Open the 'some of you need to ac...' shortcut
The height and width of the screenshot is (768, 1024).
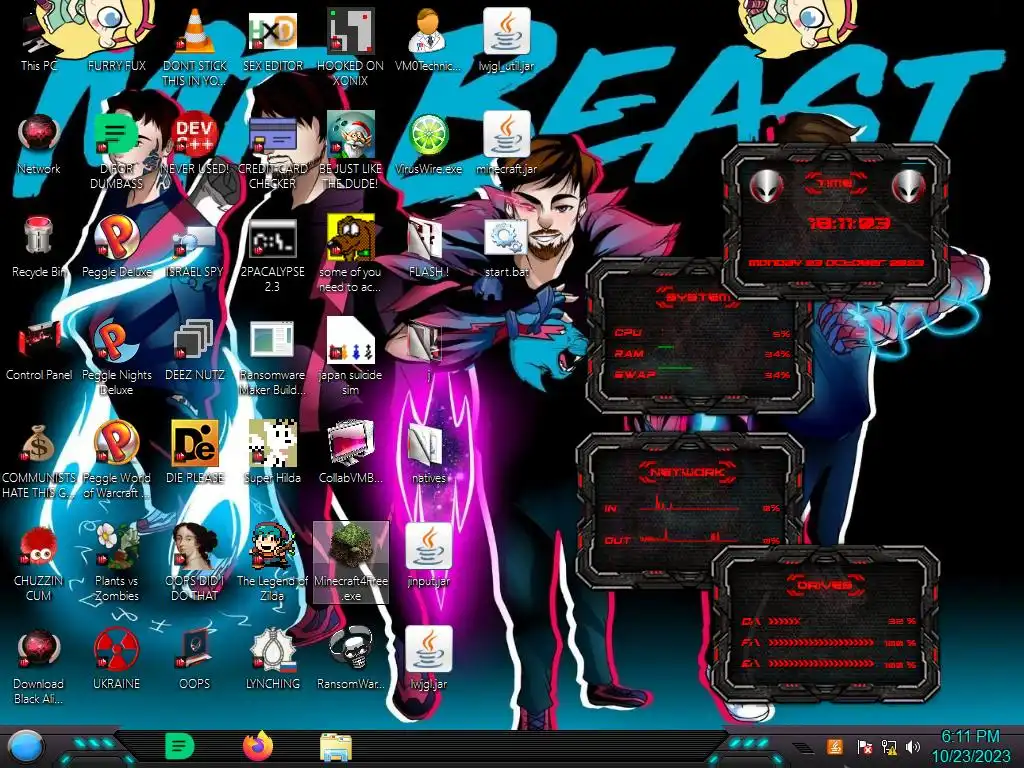click(350, 253)
